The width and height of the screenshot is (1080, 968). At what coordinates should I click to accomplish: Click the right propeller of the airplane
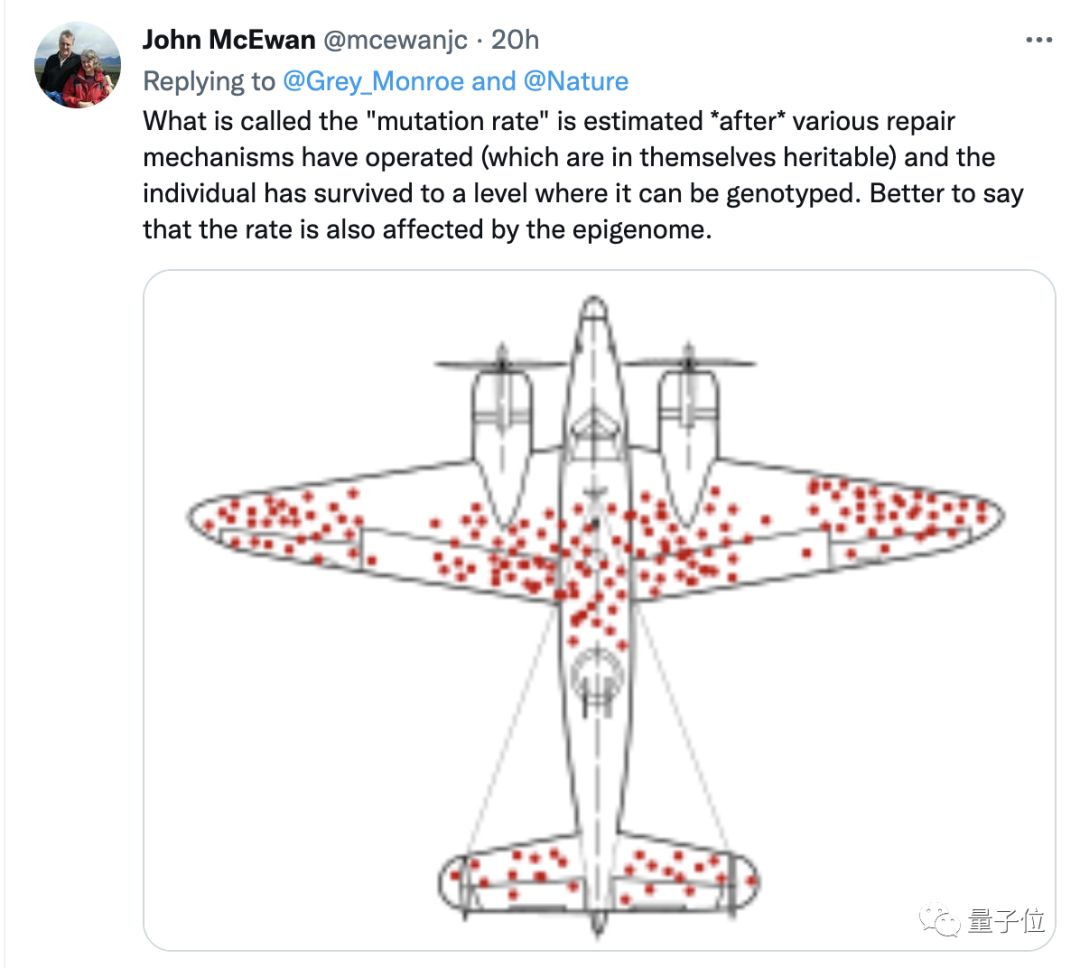click(x=687, y=362)
